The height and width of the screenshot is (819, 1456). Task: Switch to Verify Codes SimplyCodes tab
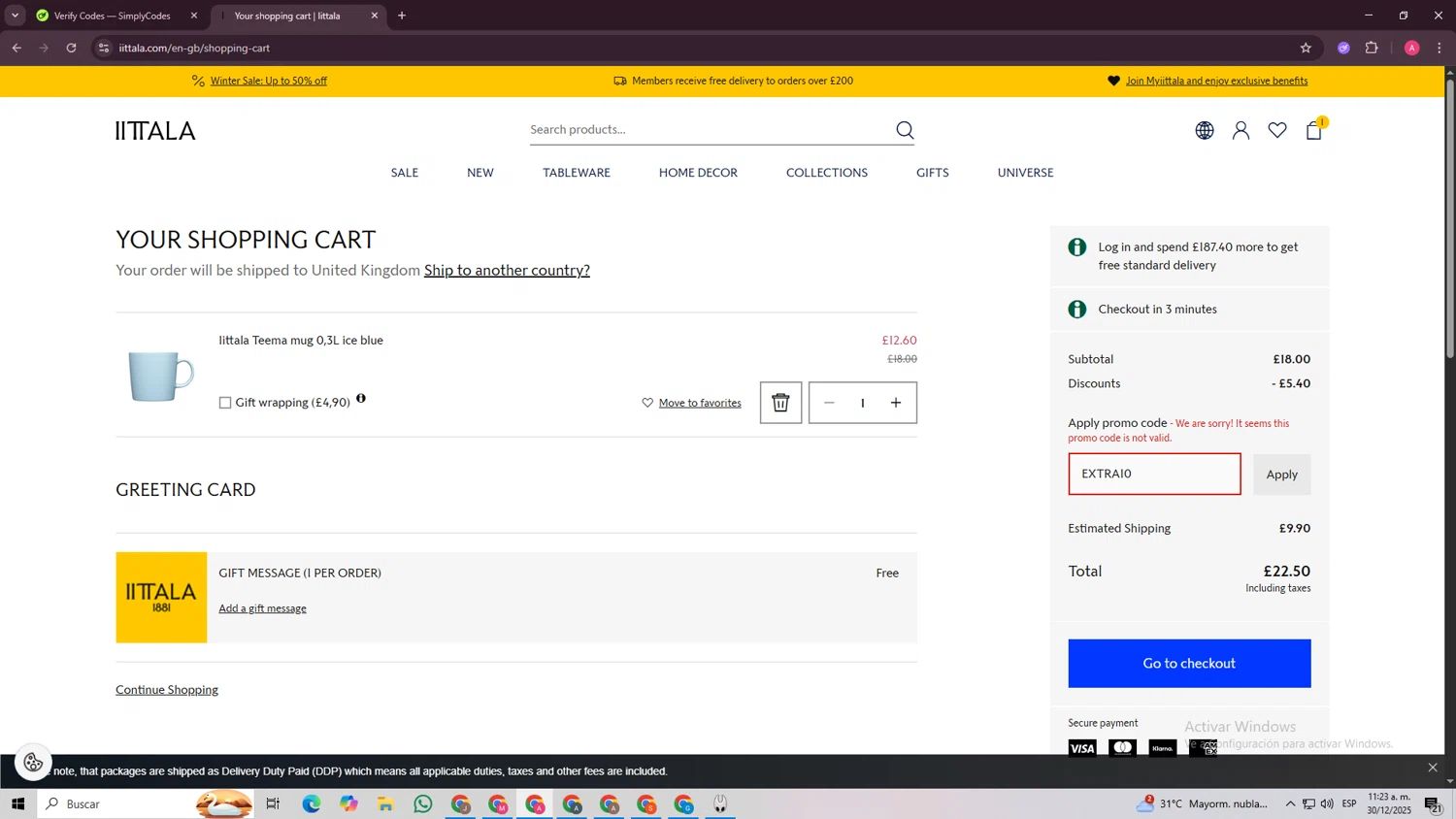click(113, 16)
